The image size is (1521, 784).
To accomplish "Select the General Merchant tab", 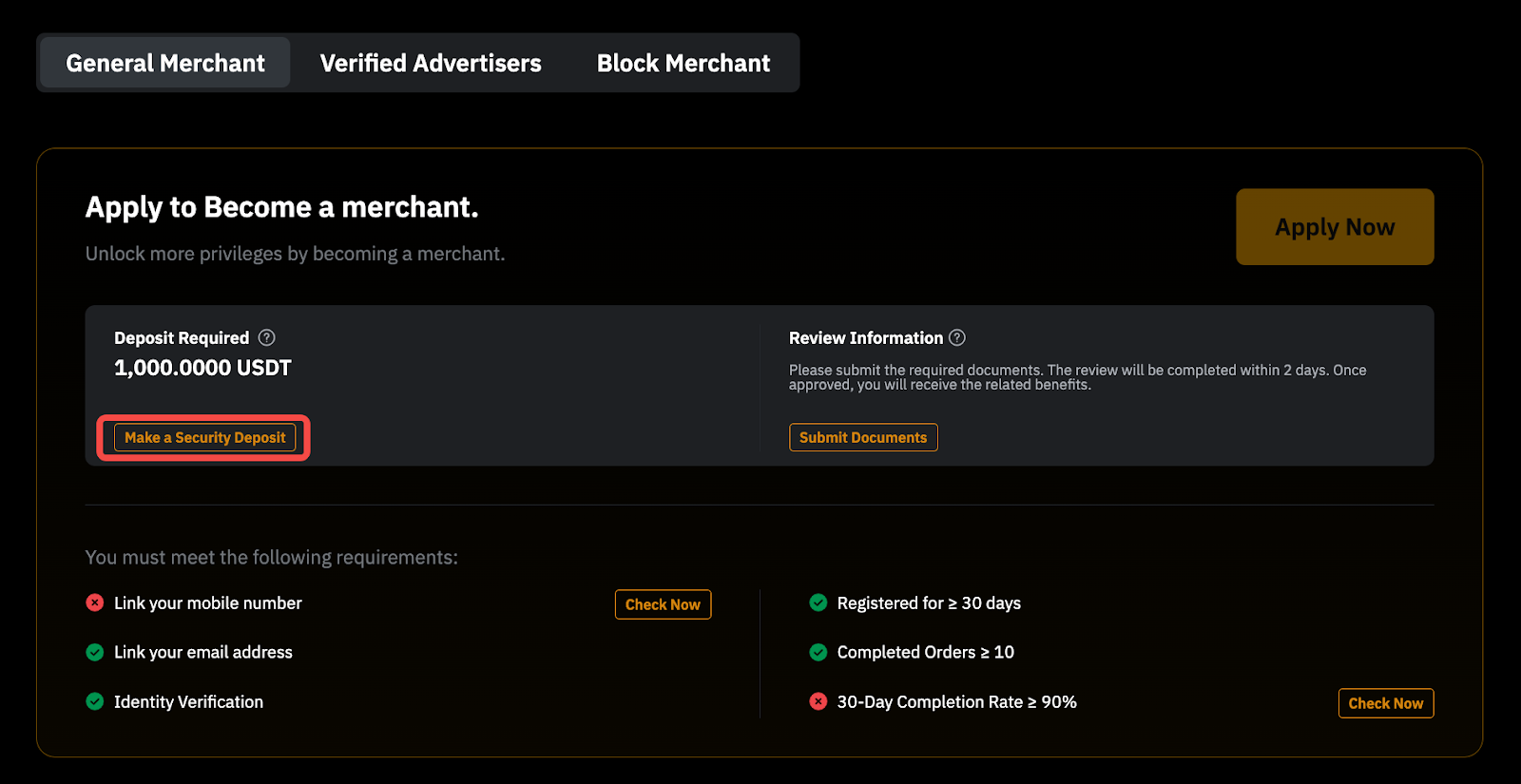I will click(x=165, y=63).
